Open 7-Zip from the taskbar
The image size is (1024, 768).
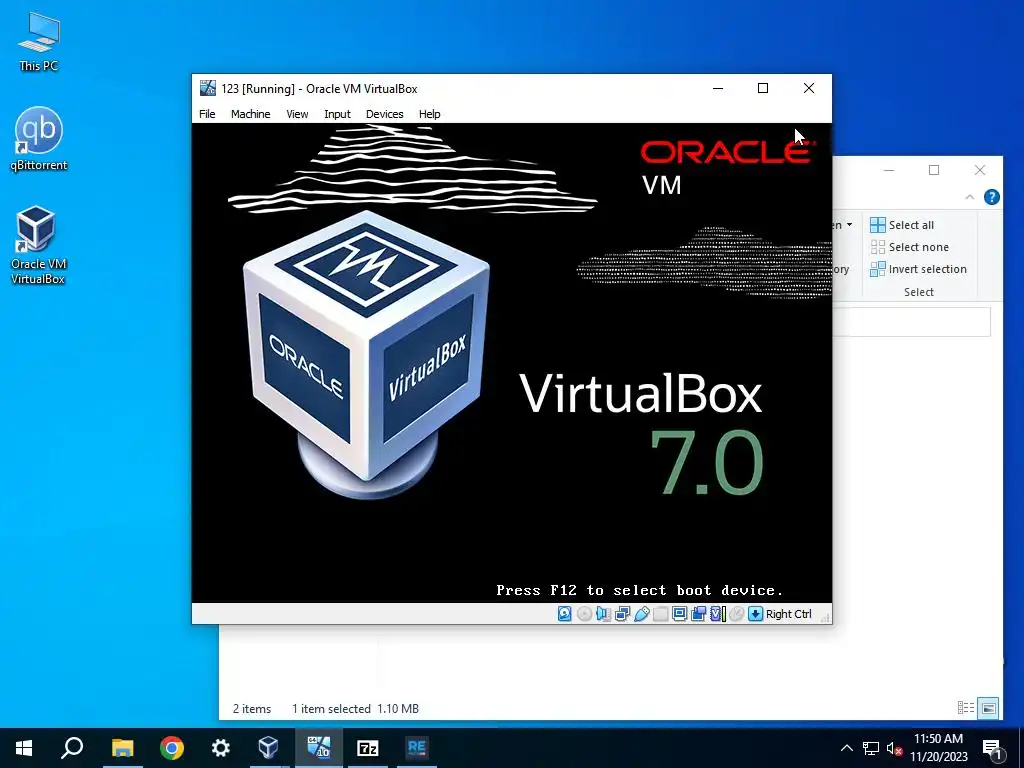[x=368, y=748]
